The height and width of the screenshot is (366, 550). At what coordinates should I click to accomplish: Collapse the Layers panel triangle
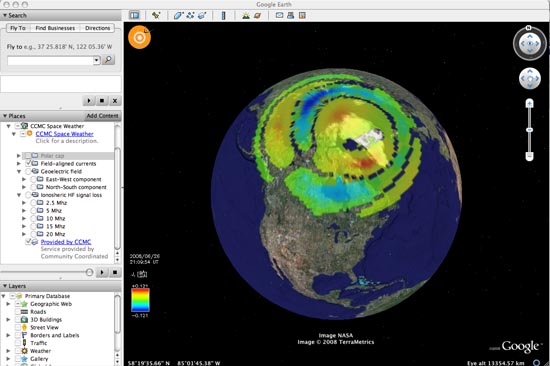(5, 286)
